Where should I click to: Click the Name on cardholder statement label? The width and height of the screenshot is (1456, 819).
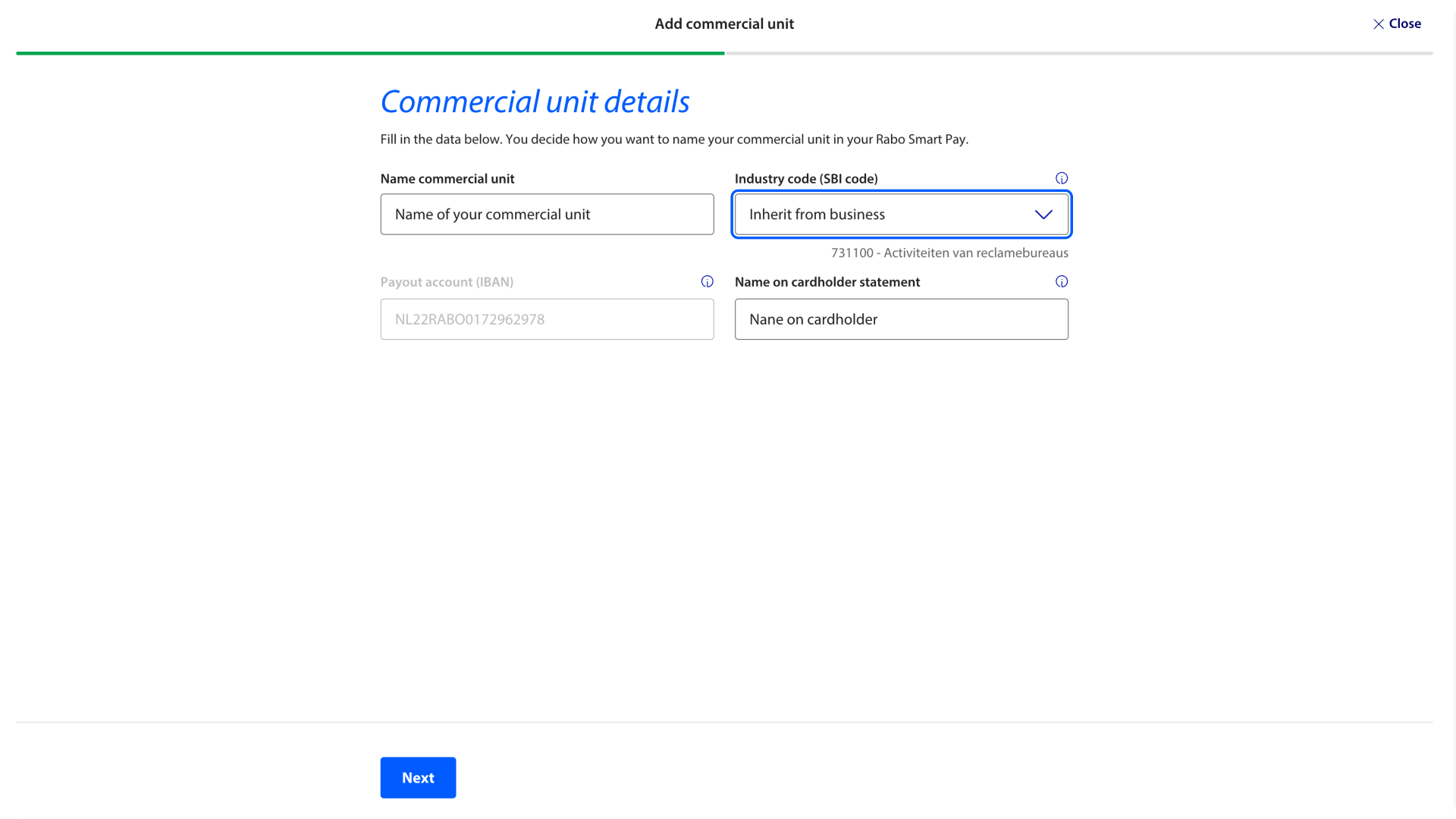827,282
